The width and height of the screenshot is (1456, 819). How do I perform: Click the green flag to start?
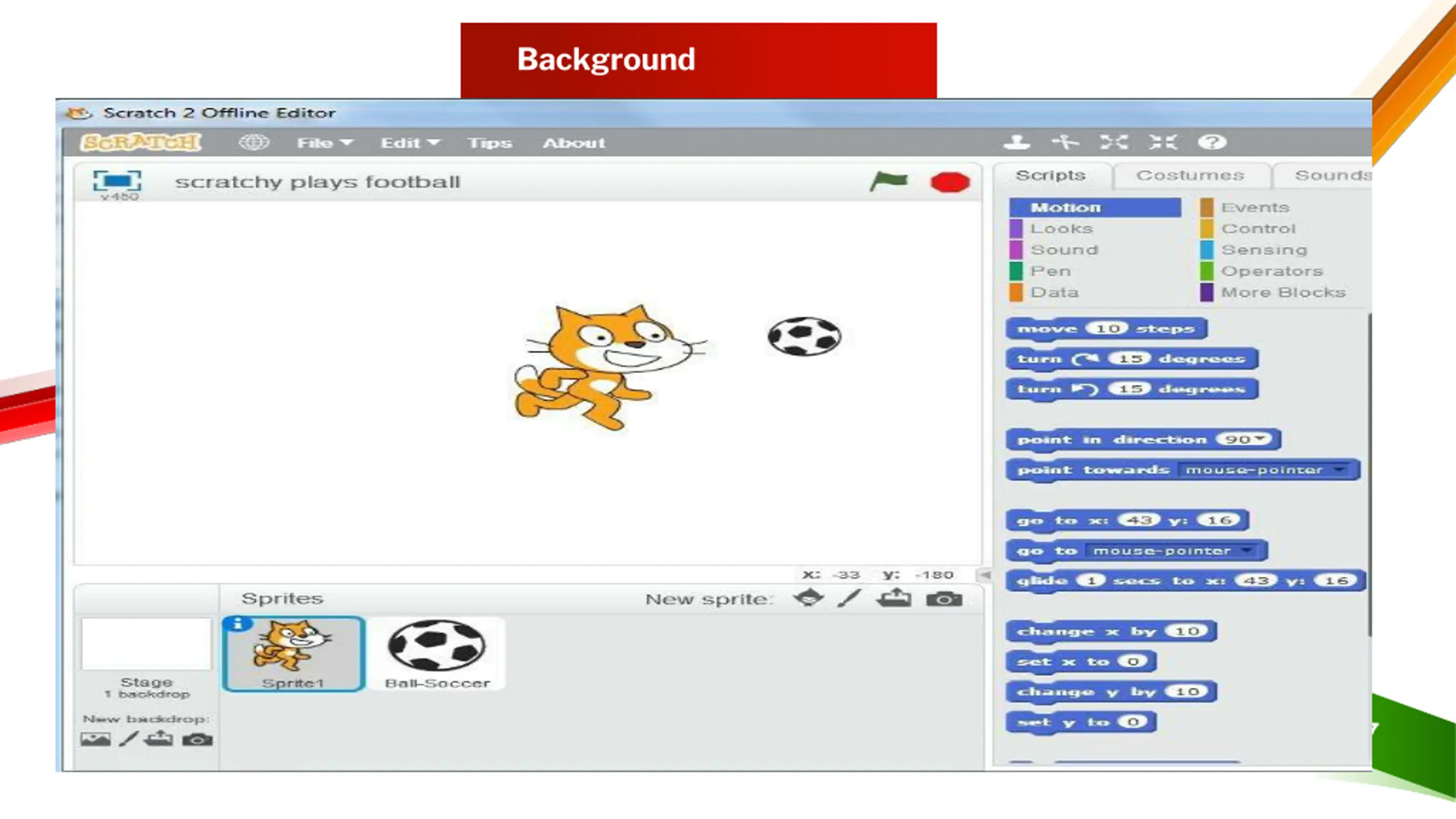889,182
